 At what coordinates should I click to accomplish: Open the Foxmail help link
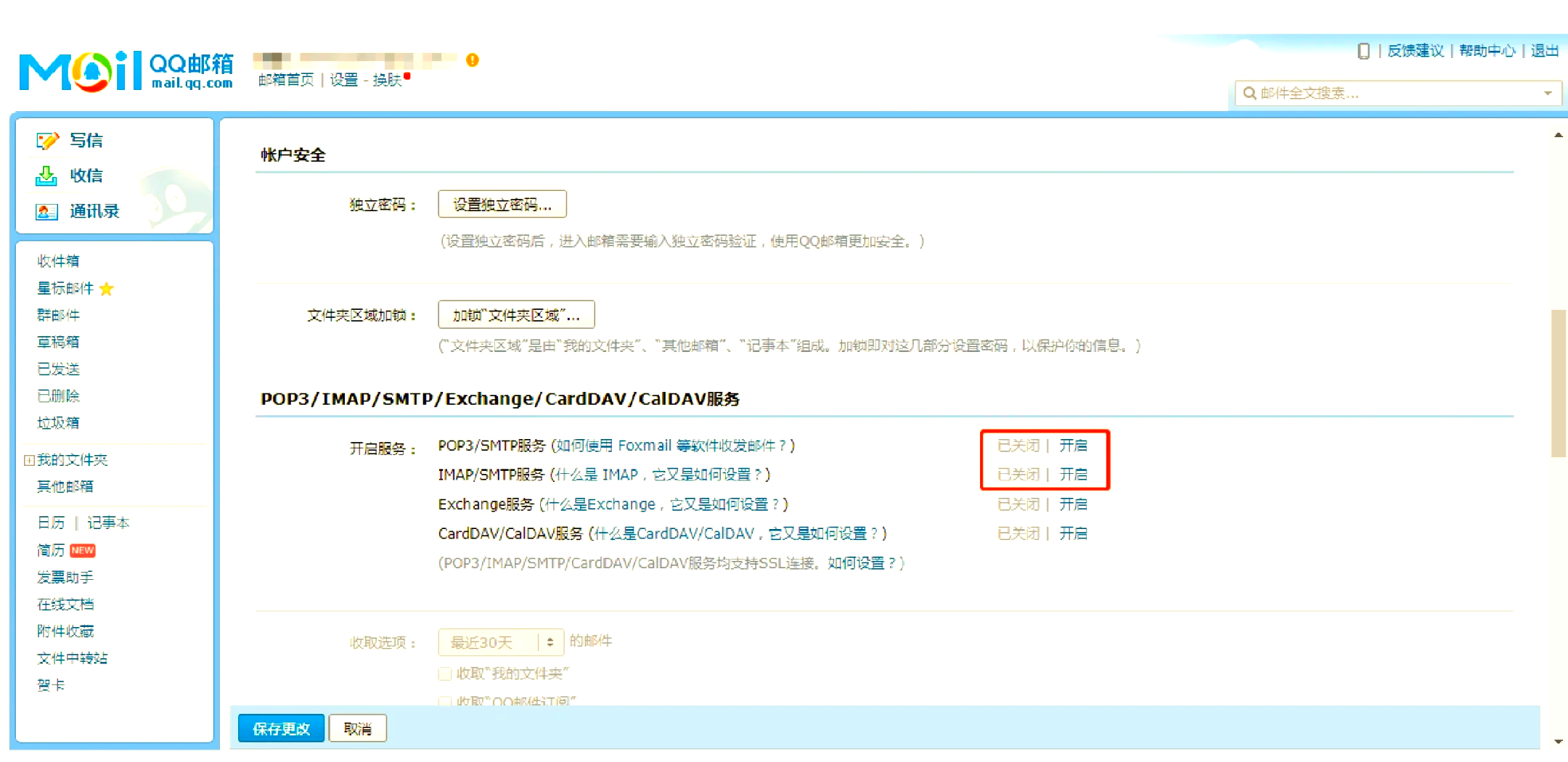(672, 446)
